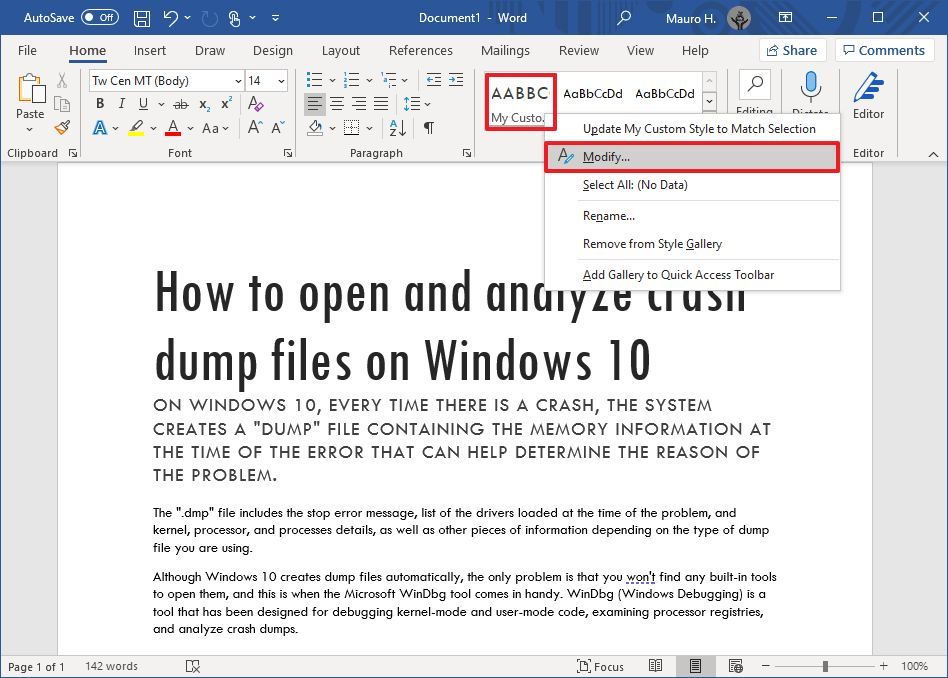Expand the font size dropdown
This screenshot has height=678, width=948.
coord(279,80)
